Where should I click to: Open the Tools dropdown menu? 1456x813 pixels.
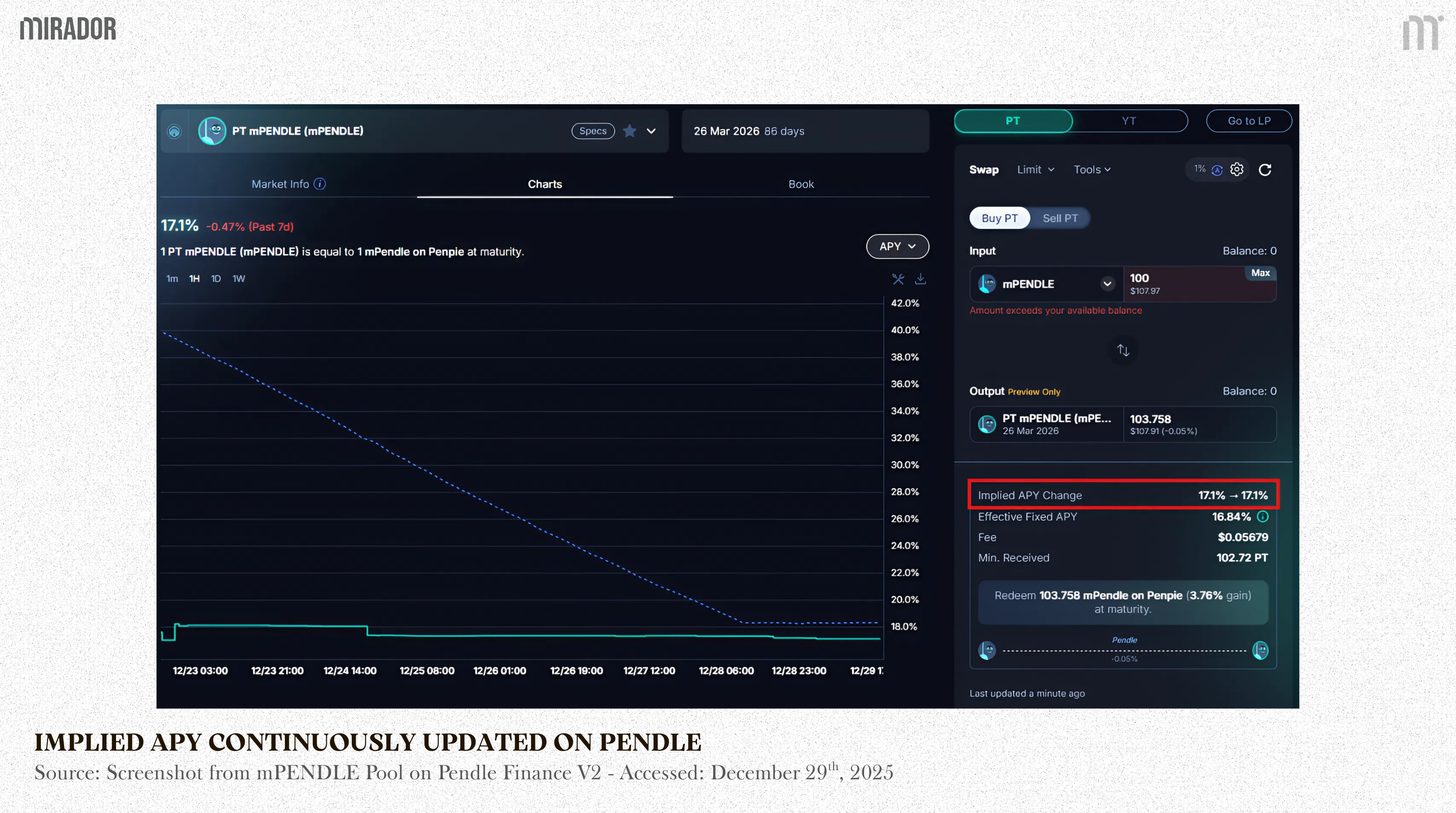(1092, 170)
